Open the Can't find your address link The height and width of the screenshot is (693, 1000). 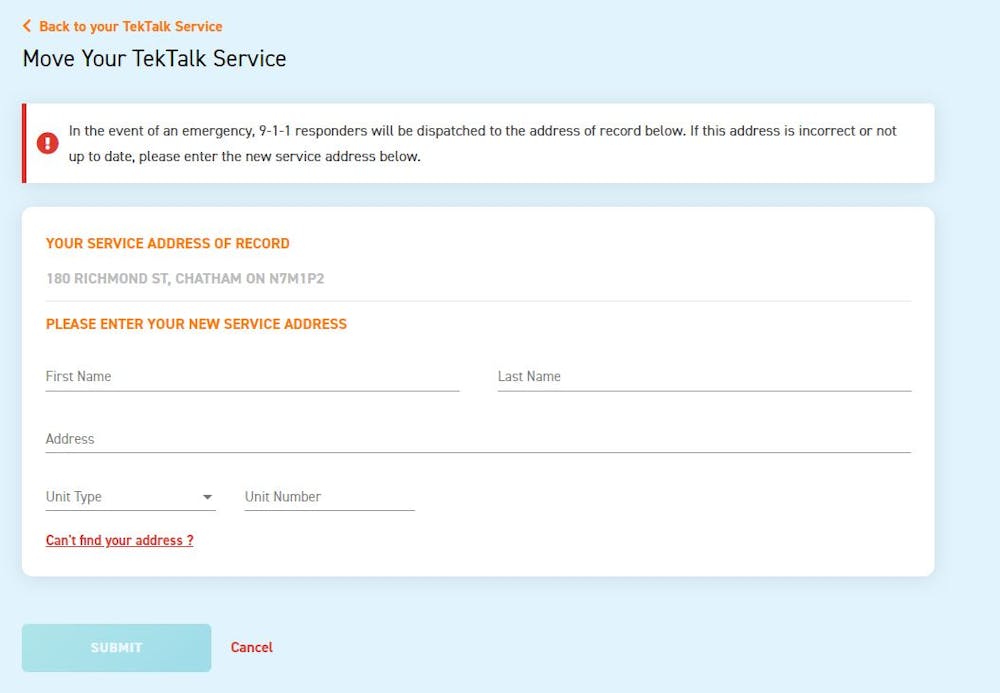pyautogui.click(x=120, y=541)
